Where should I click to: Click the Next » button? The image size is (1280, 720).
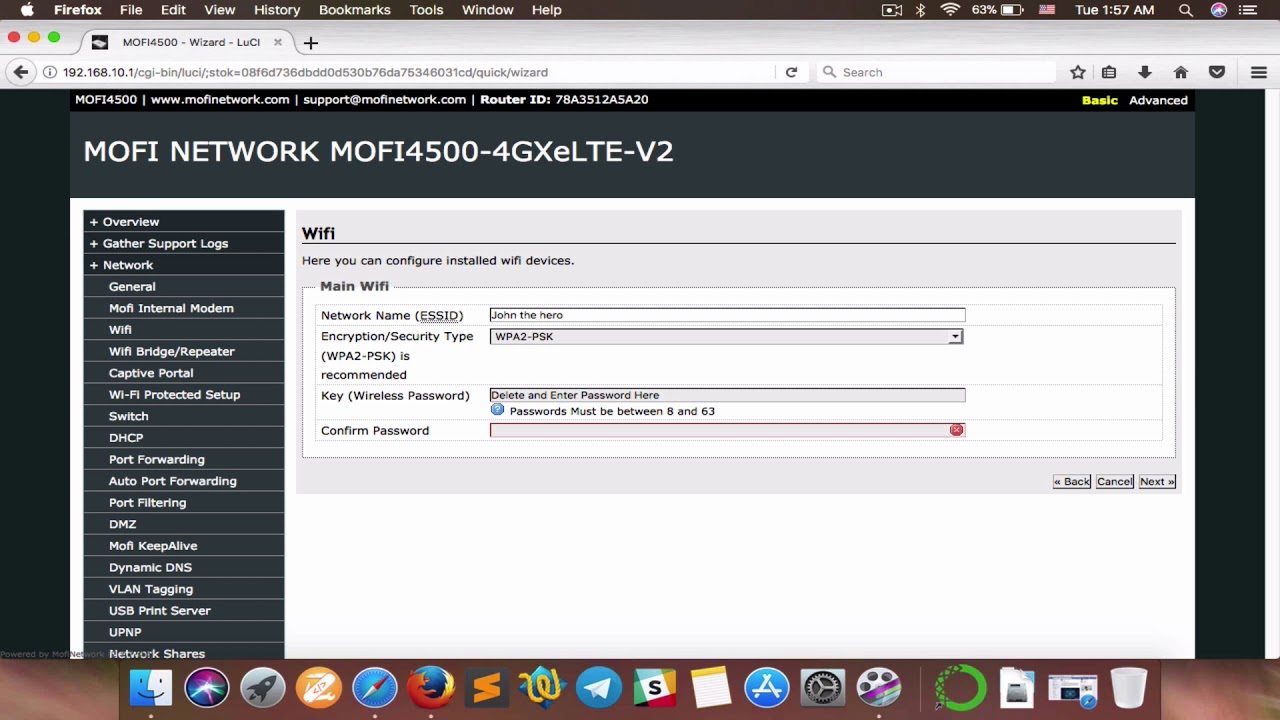[x=1157, y=482]
